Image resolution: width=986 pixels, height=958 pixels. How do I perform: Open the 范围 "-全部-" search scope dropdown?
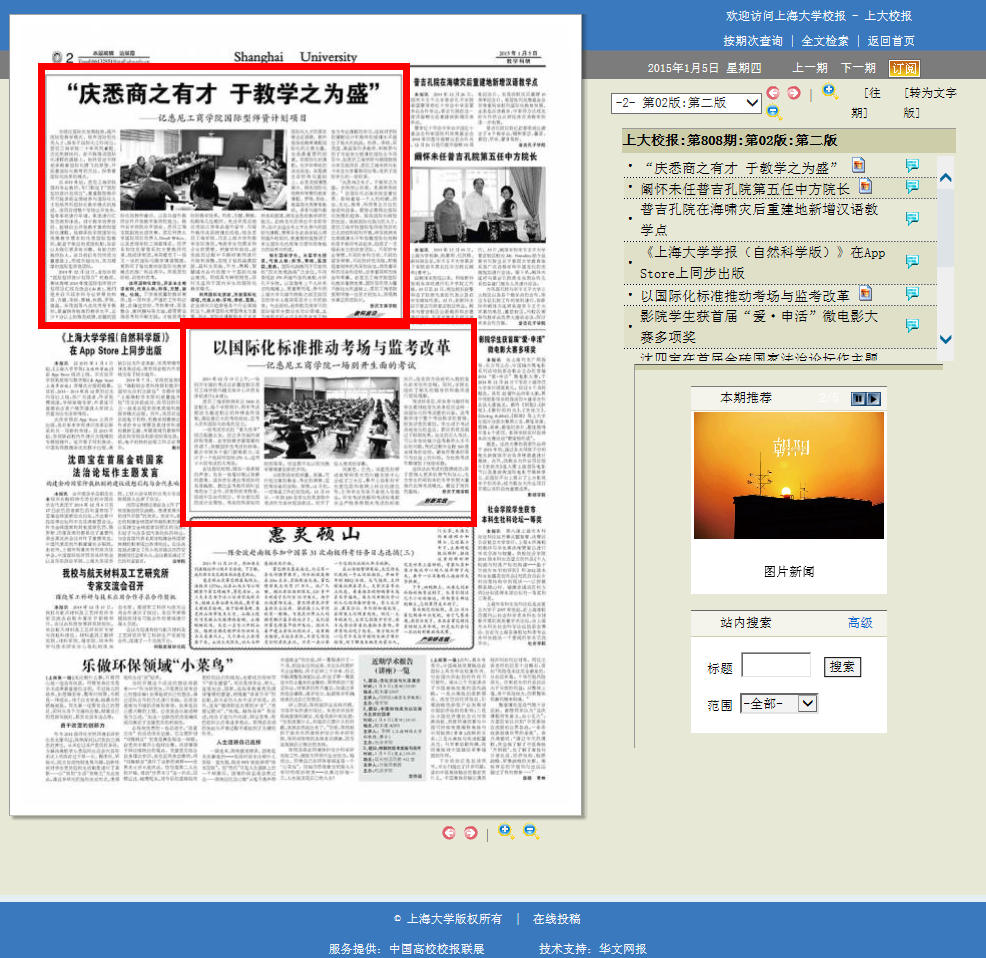point(779,703)
